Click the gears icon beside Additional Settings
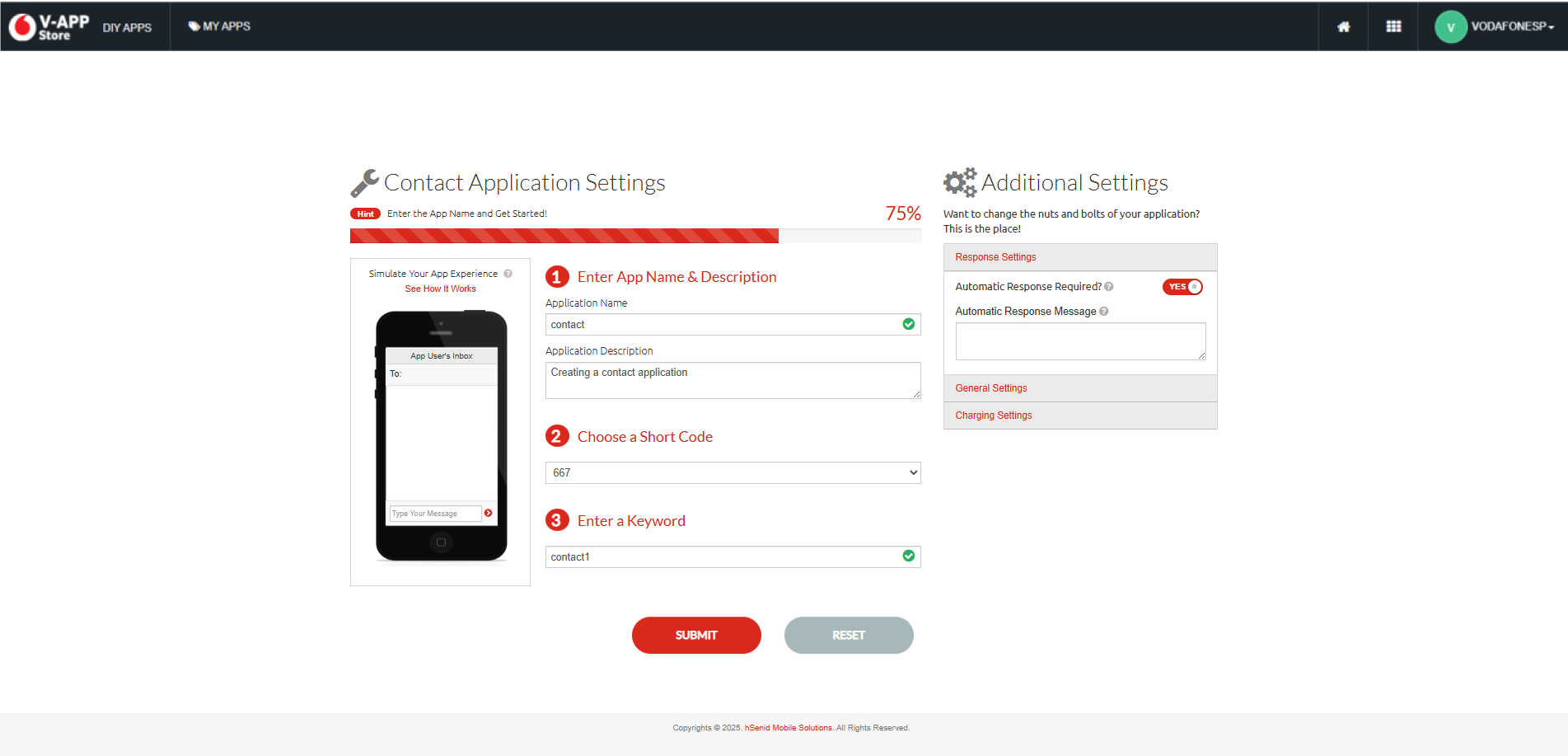The image size is (1568, 756). point(960,182)
